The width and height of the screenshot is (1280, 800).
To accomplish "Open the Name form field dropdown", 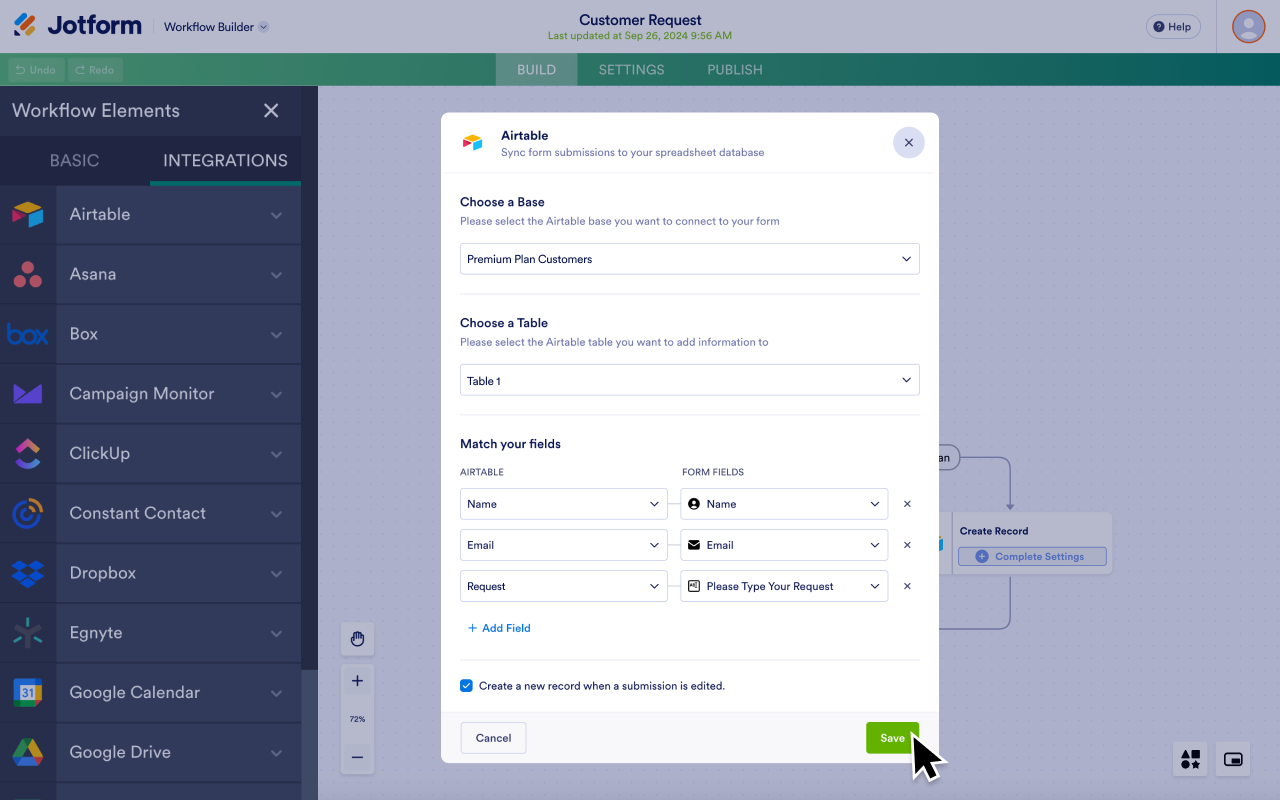I will coord(784,504).
